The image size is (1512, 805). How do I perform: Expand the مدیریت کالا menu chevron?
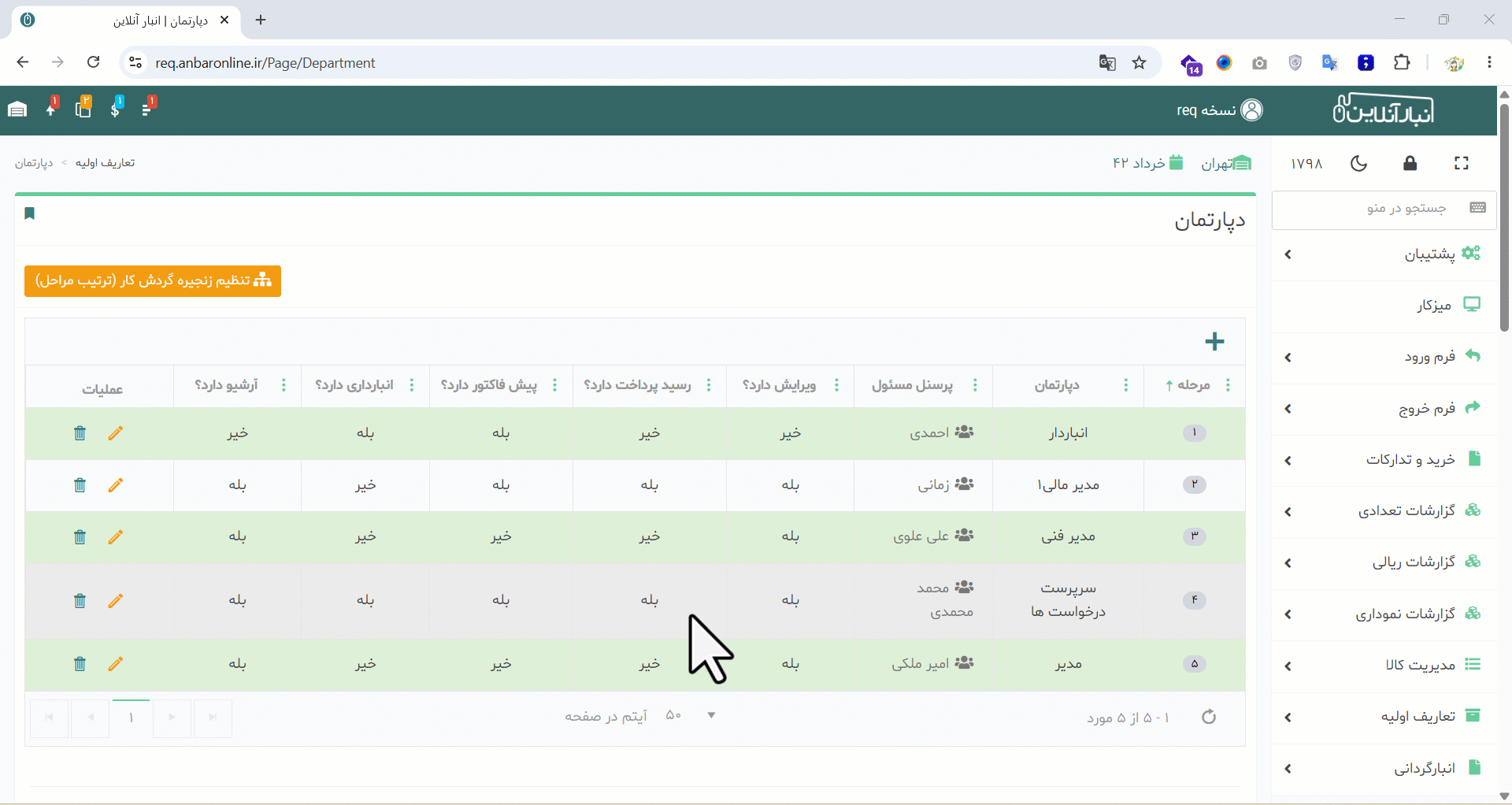coord(1288,666)
